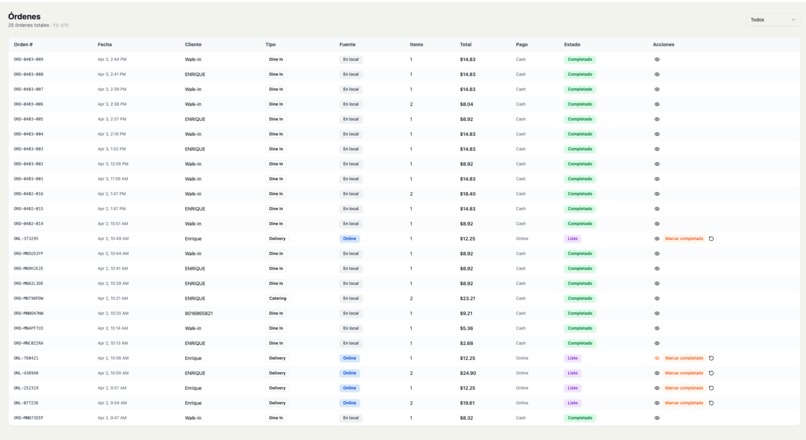Mark Apr 2, 10:49 AM order as completado

[x=684, y=239]
